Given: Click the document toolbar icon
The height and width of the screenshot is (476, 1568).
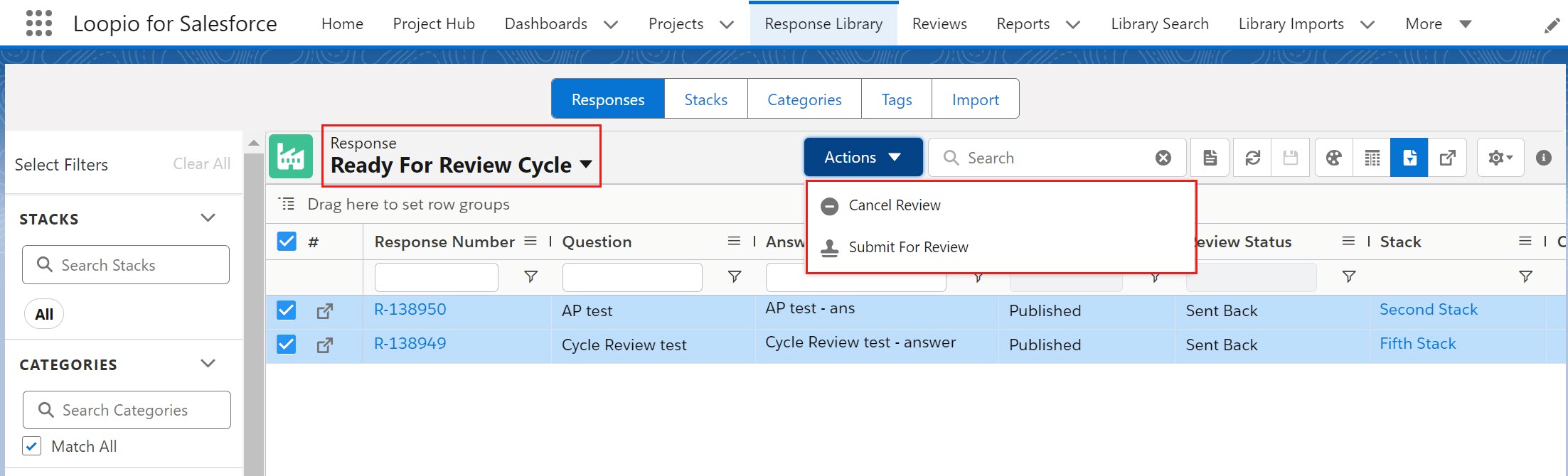Looking at the screenshot, I should point(1210,158).
